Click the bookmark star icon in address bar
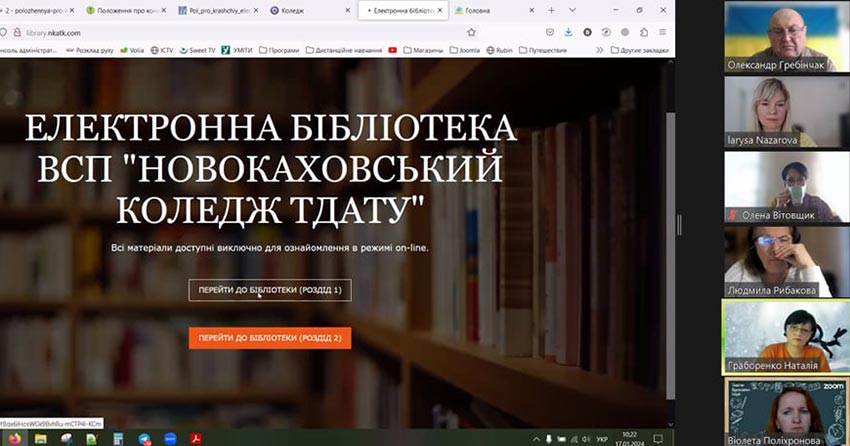The width and height of the screenshot is (850, 446). tap(472, 31)
